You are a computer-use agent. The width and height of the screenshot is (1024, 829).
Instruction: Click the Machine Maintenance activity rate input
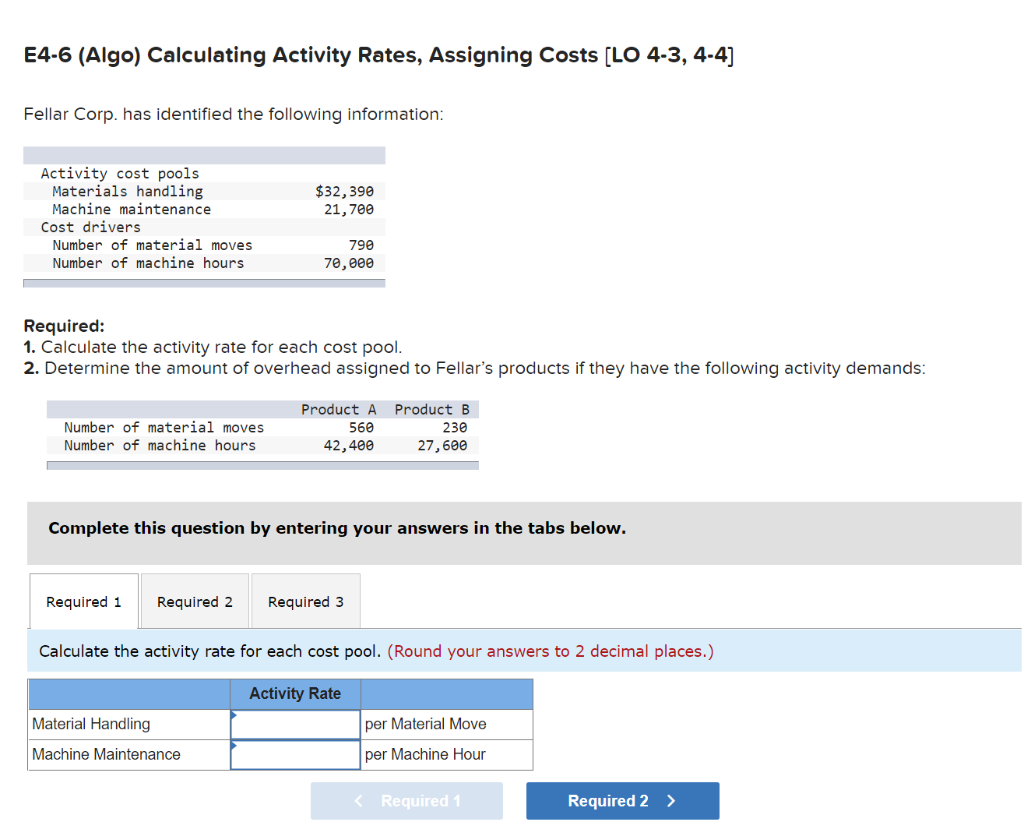294,754
